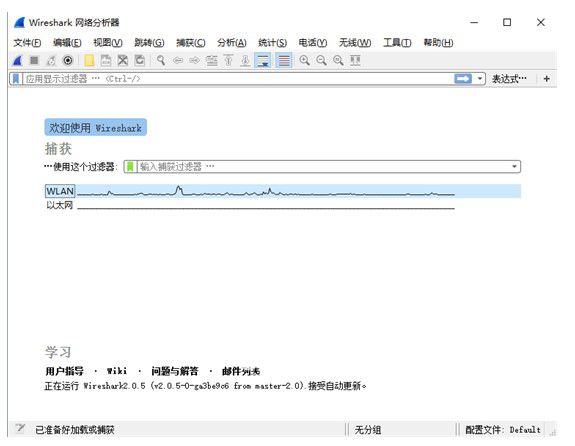Open capture options gear icon

click(68, 61)
